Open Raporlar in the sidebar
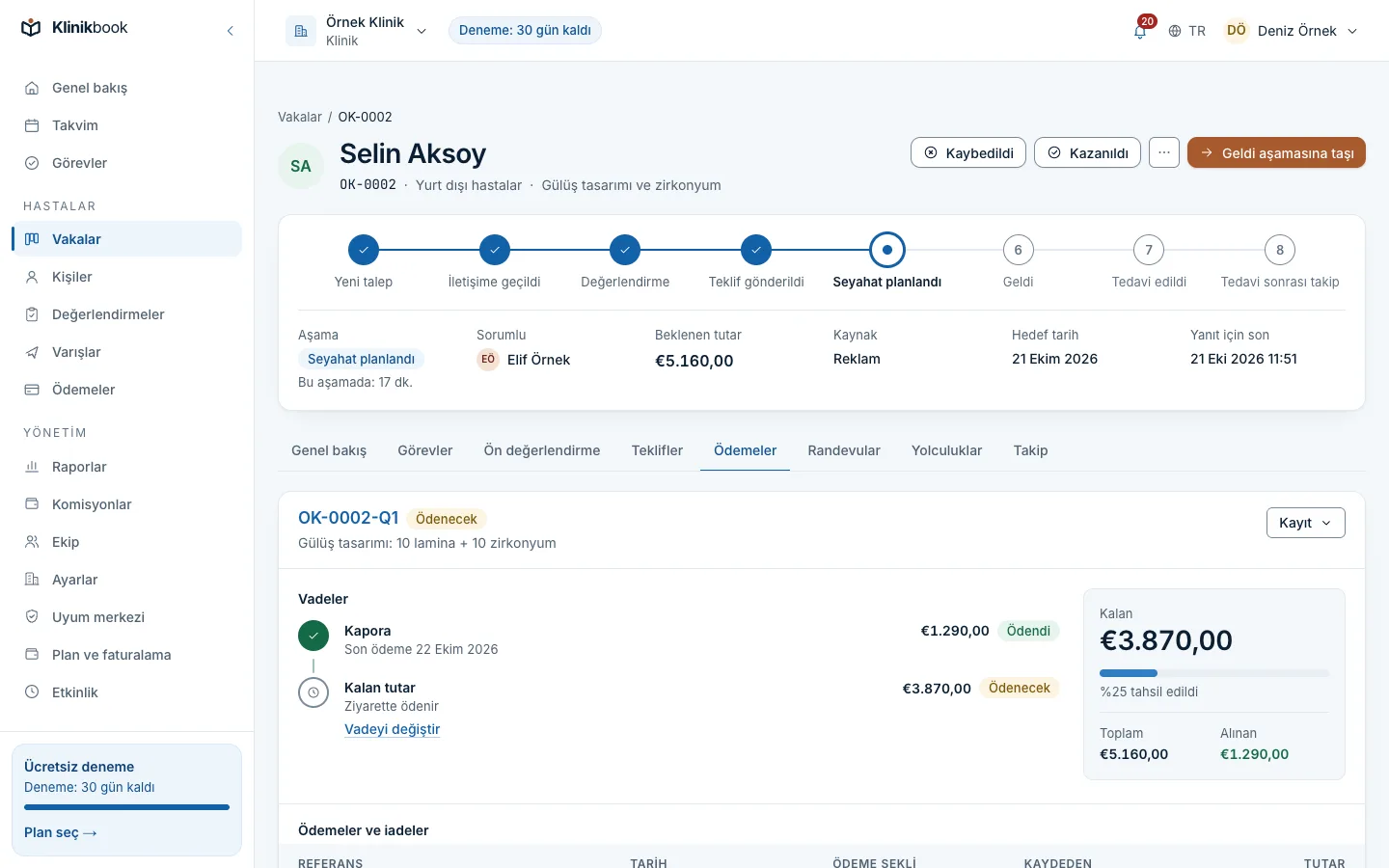This screenshot has height=868, width=1389. tap(126, 467)
